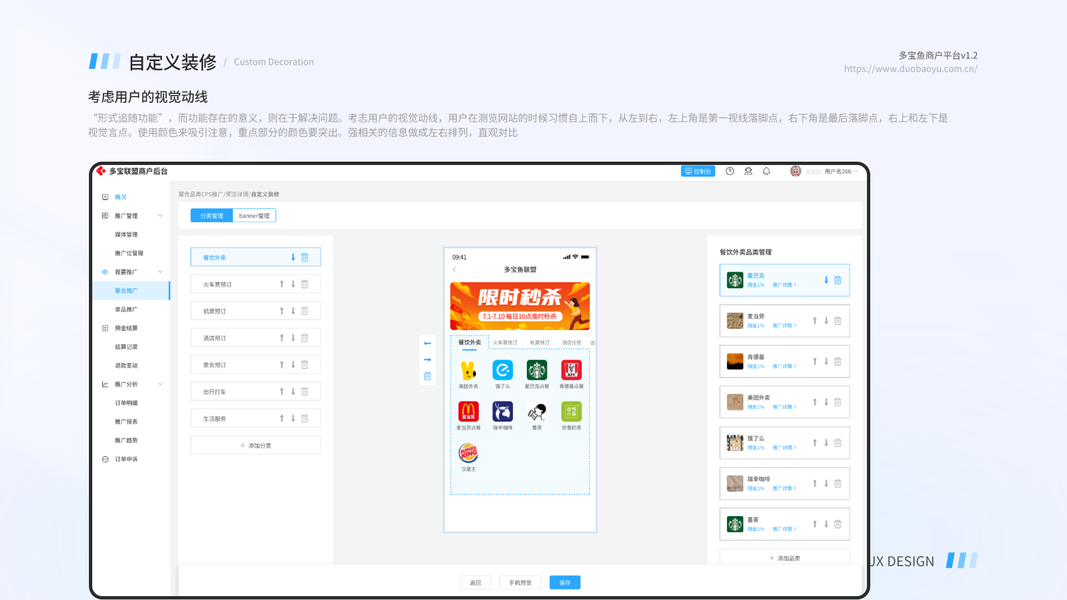This screenshot has height=600, width=1067.
Task: Move 喜茶 item up in right panel
Action: [815, 524]
